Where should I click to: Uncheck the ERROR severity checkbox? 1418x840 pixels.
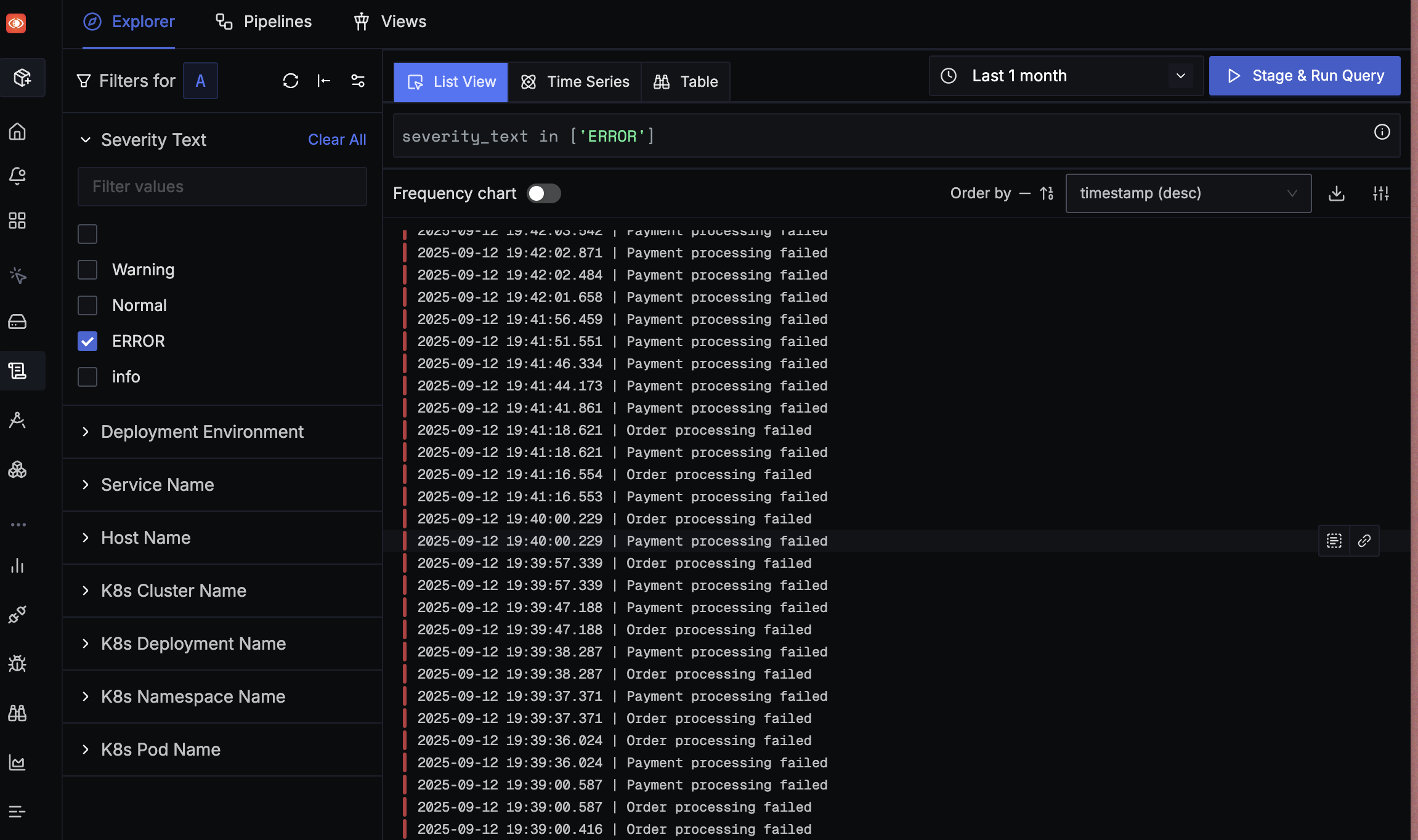click(x=87, y=341)
